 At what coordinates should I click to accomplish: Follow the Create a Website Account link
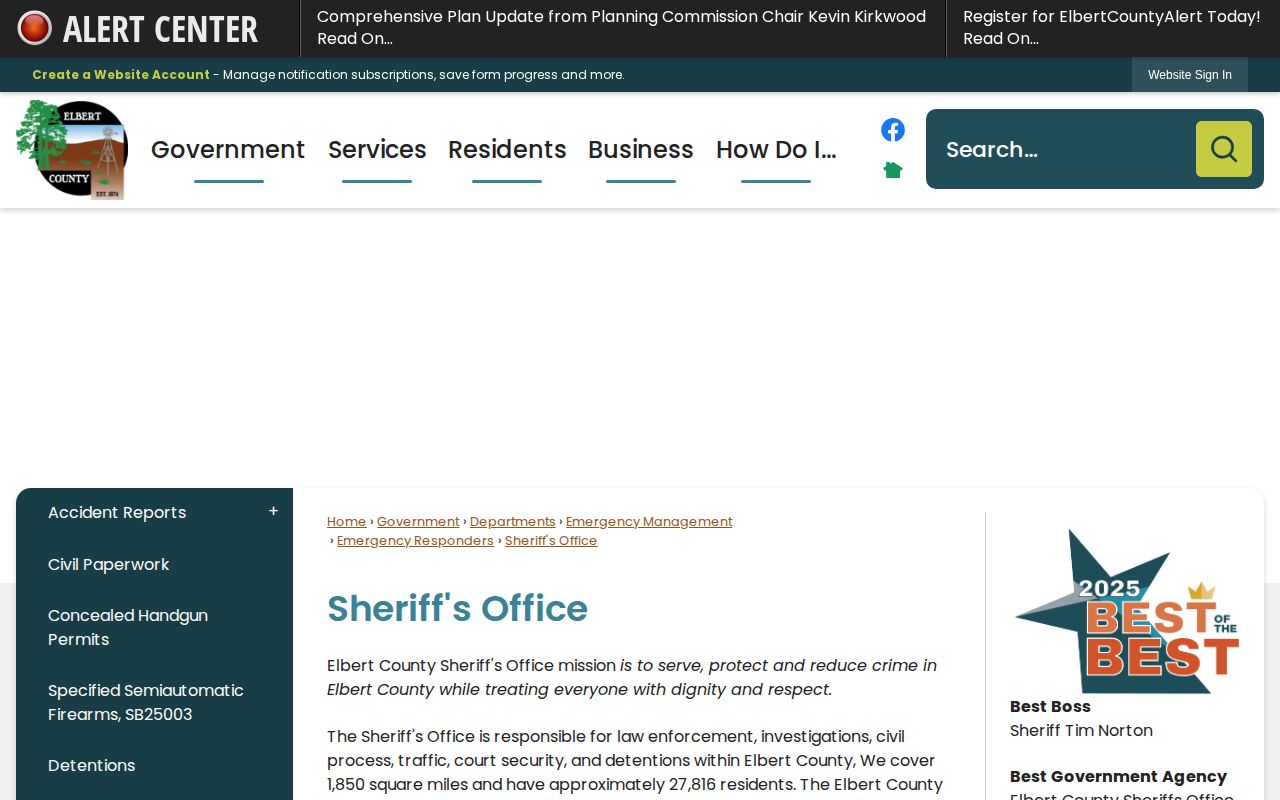click(x=121, y=75)
